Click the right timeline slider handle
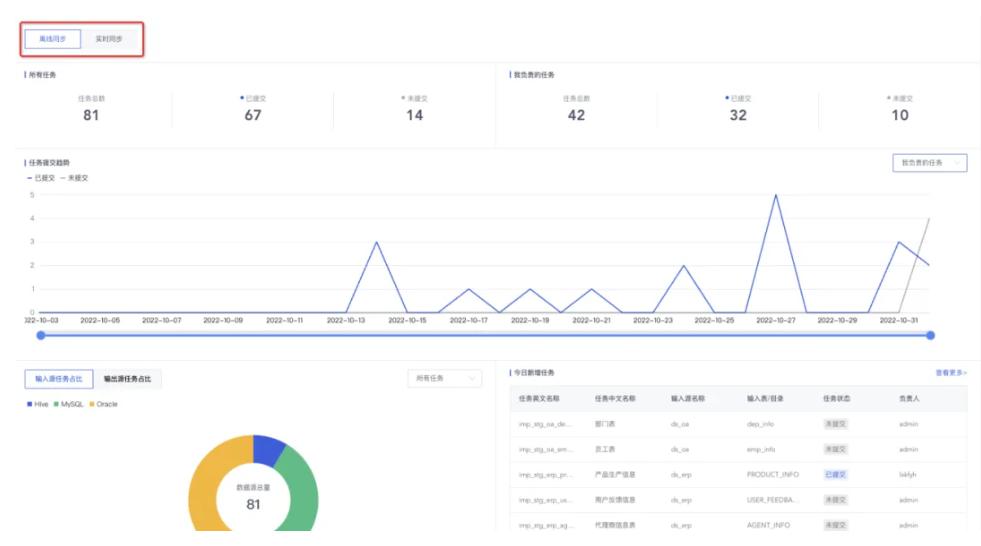The image size is (981, 546). [x=930, y=335]
